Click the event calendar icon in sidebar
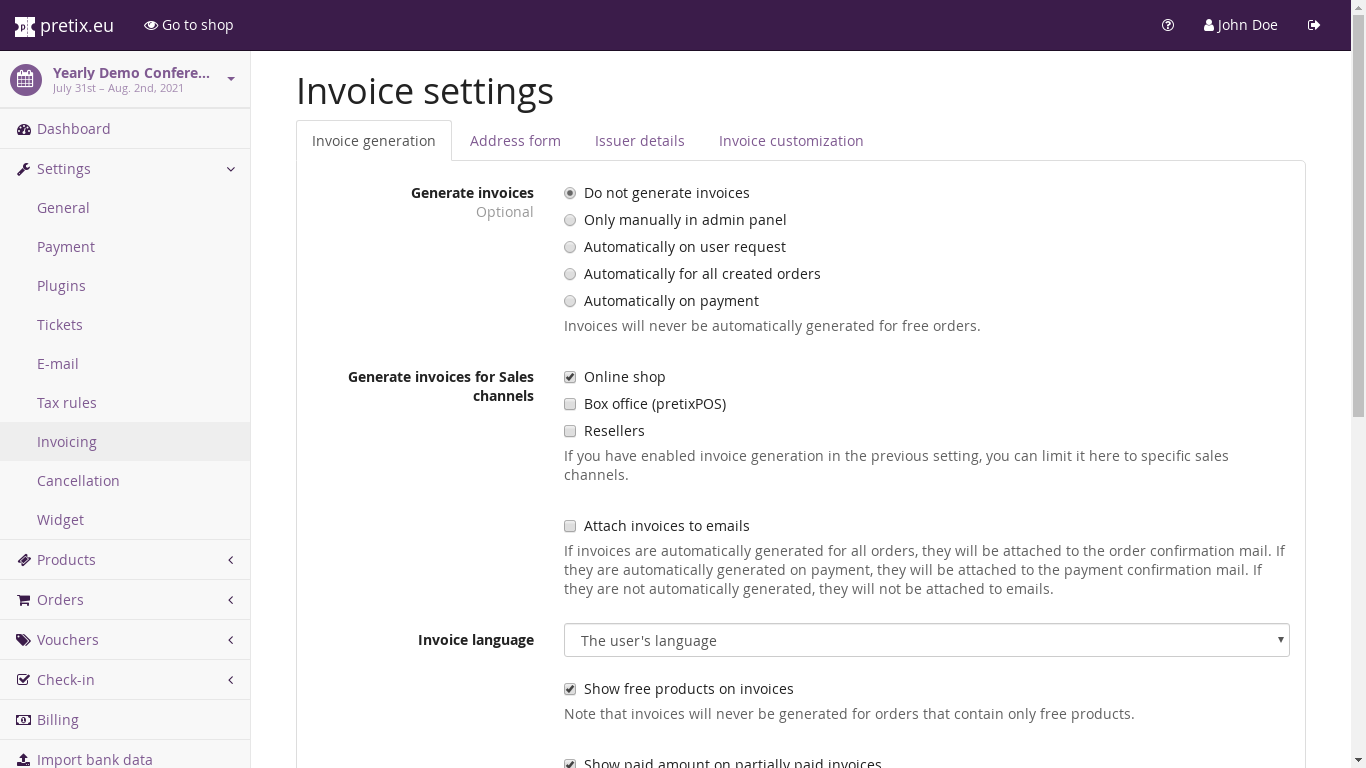 click(x=26, y=80)
